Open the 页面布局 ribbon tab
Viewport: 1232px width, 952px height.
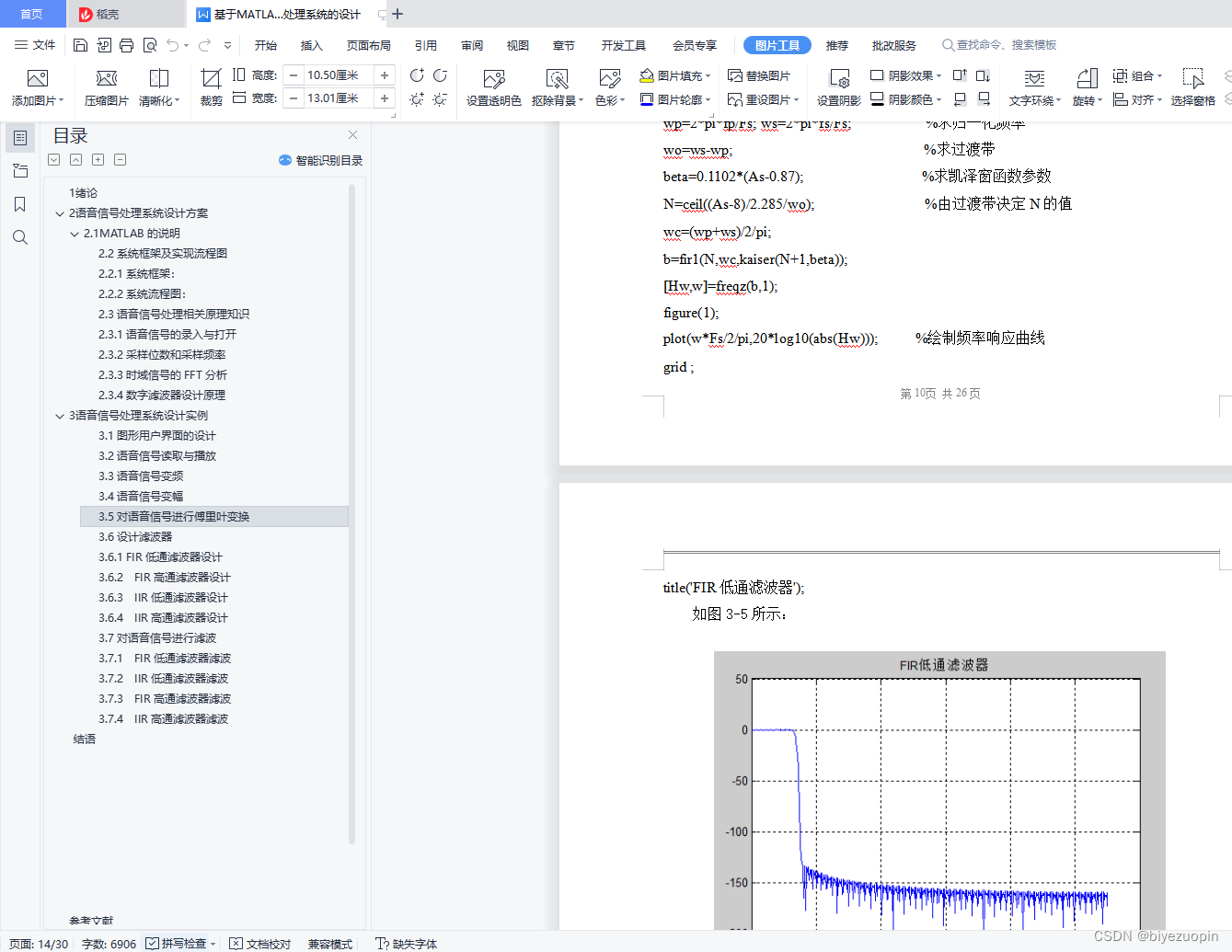tap(369, 45)
